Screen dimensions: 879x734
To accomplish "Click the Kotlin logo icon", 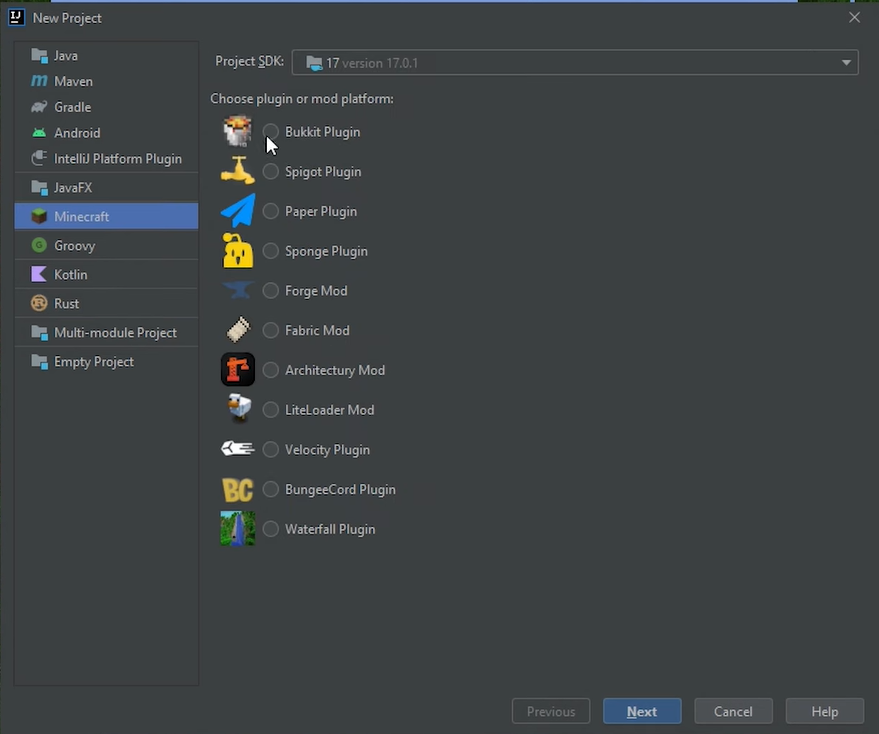I will (39, 274).
